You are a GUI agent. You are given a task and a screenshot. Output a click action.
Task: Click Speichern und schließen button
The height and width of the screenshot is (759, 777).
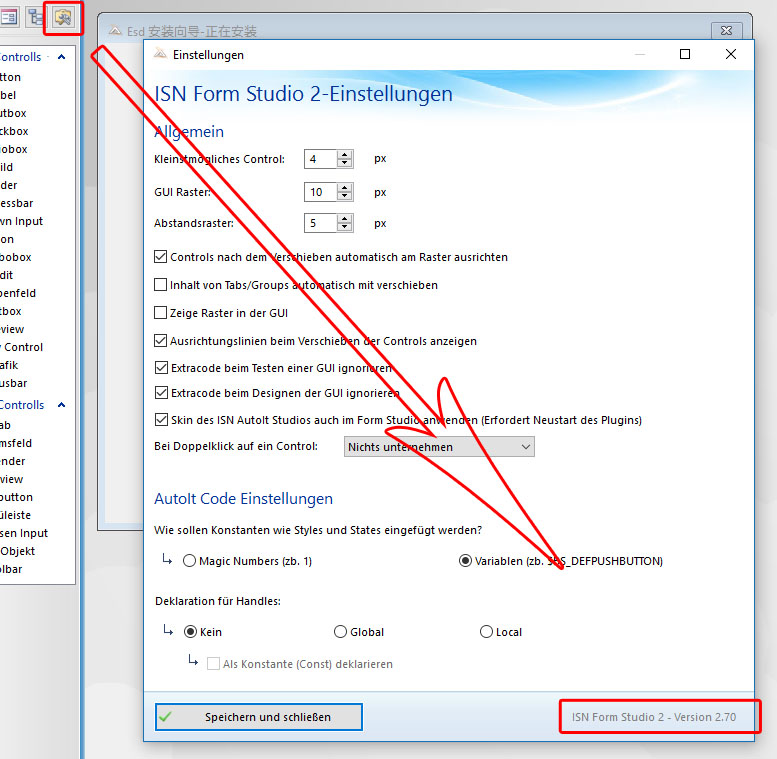pyautogui.click(x=259, y=717)
